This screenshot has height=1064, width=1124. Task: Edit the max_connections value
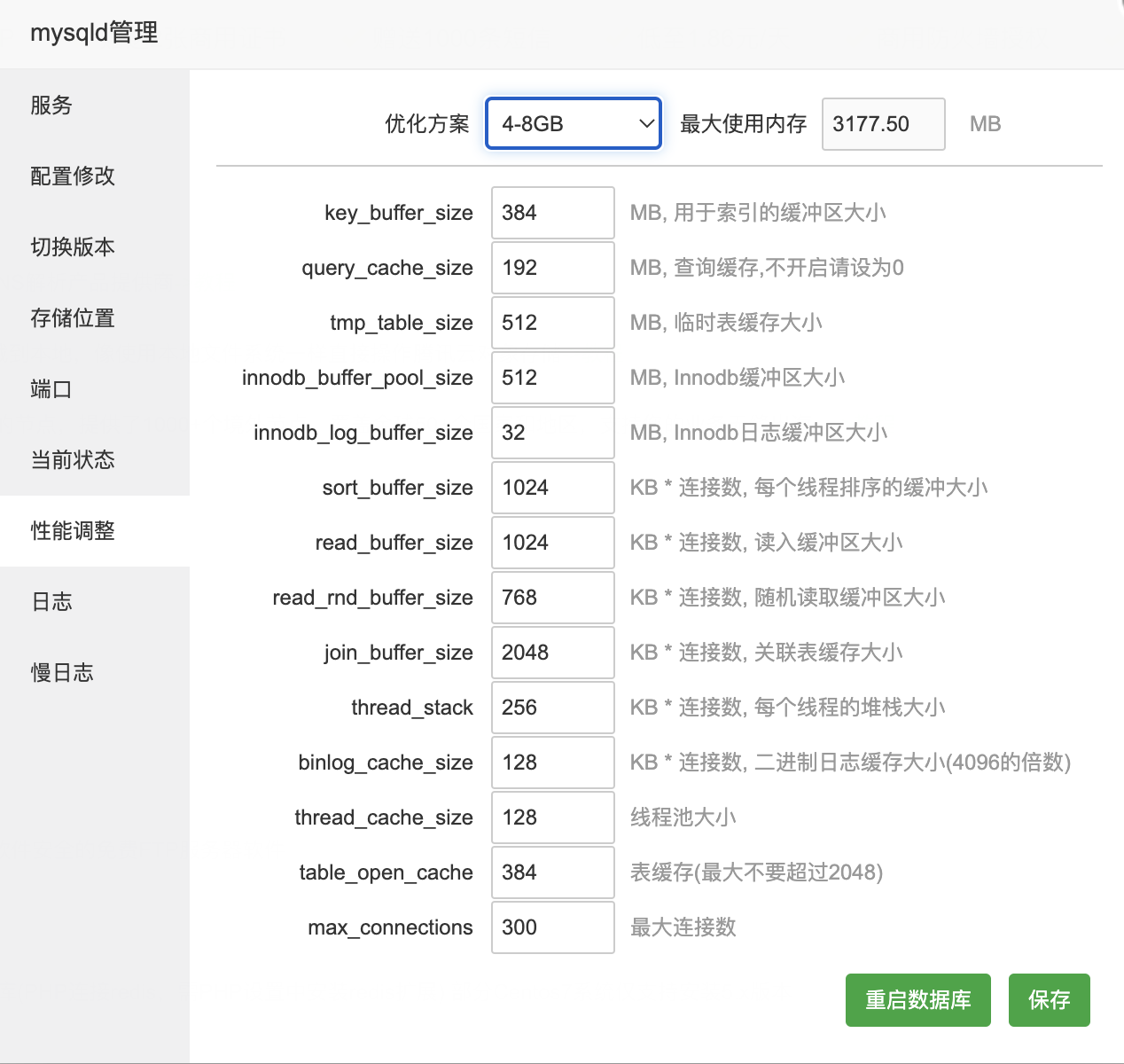pos(552,927)
